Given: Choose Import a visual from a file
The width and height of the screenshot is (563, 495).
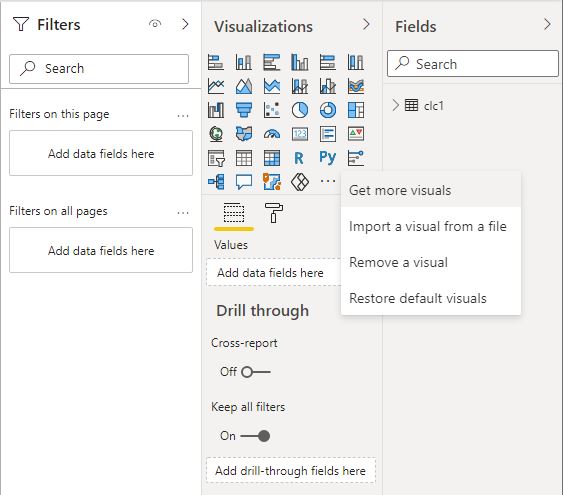Looking at the screenshot, I should tap(431, 227).
